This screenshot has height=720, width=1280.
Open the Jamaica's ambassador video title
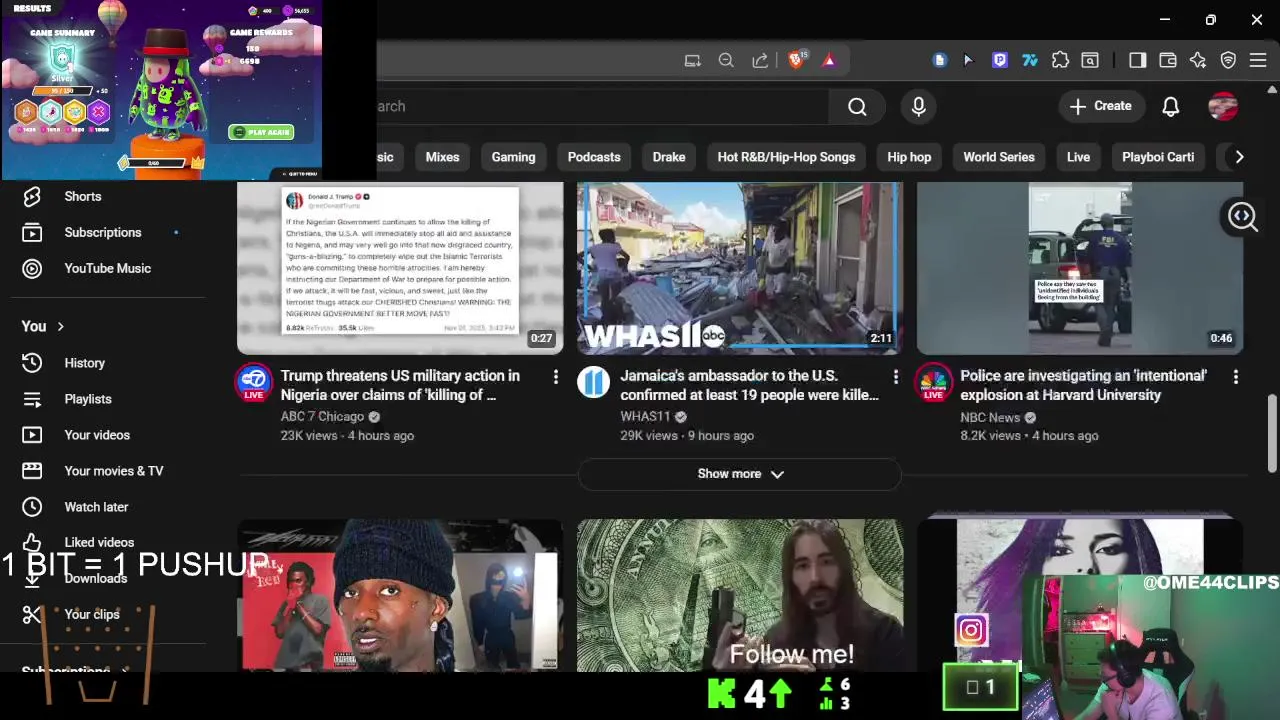749,385
